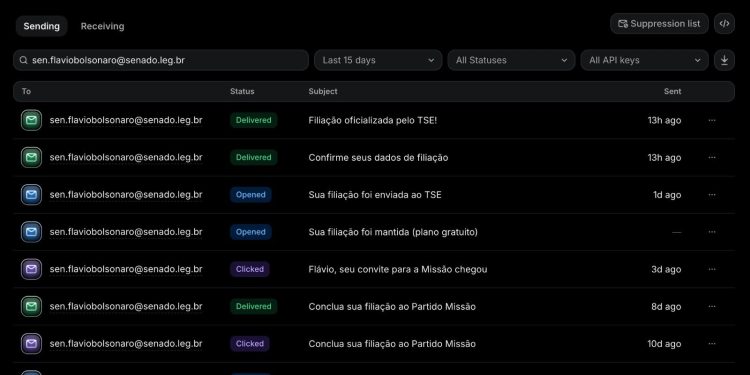Viewport: 750px width, 375px height.
Task: Click Opened badge for 'Sua filiação foi enviada ao TSE'
Action: click(251, 195)
